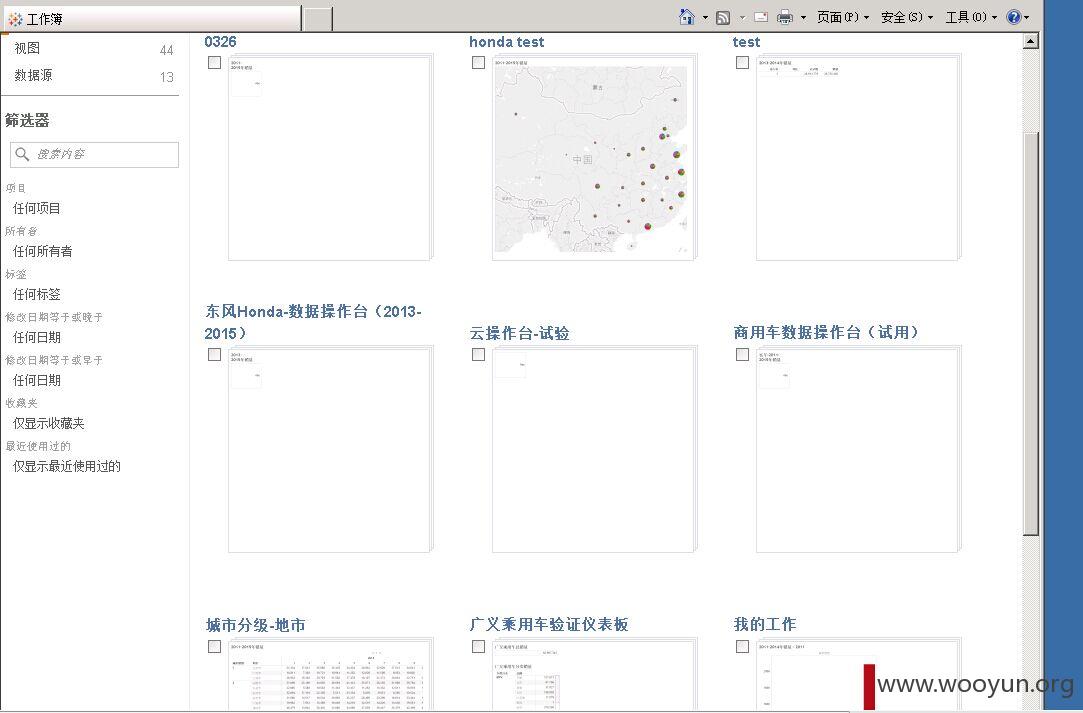Click the Read Mail envelope icon
This screenshot has height=713, width=1083.
pyautogui.click(x=760, y=17)
